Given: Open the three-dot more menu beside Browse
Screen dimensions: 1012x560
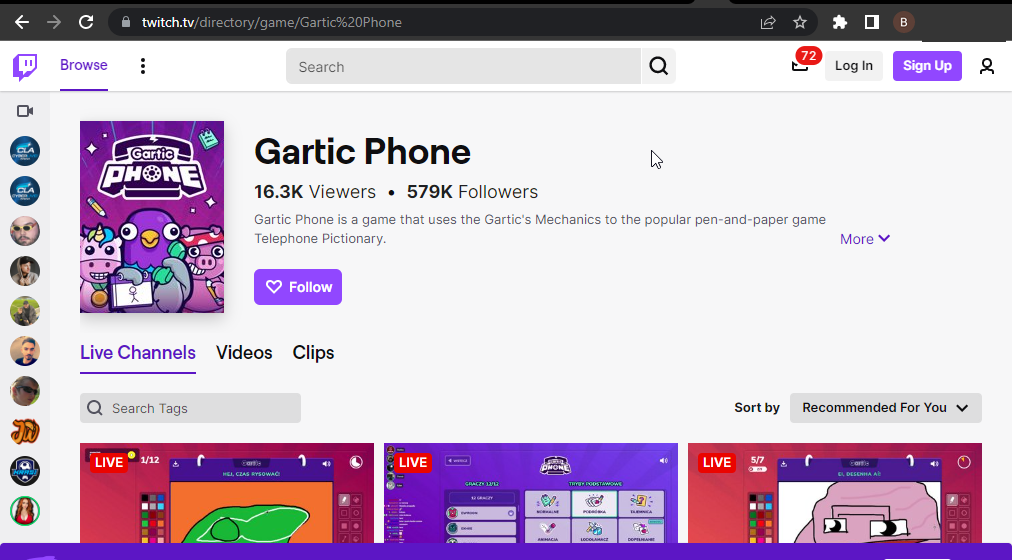Looking at the screenshot, I should [143, 66].
